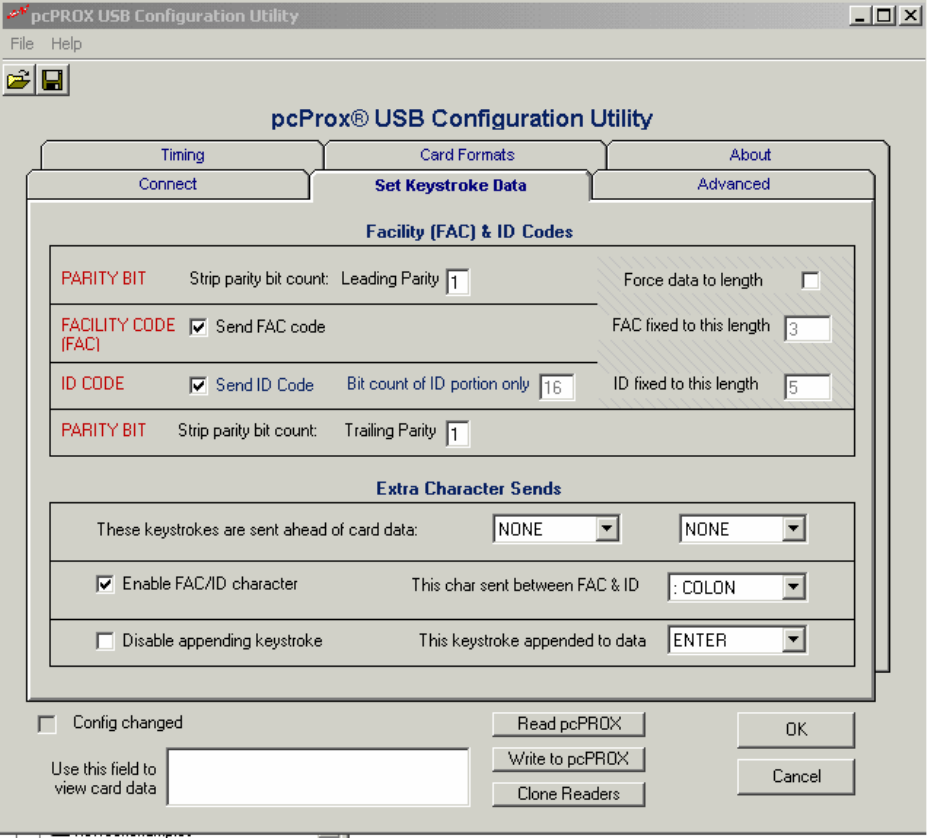Click the 'Facility (FAC) & ID Codes' heading
927x838 pixels.
click(x=469, y=232)
